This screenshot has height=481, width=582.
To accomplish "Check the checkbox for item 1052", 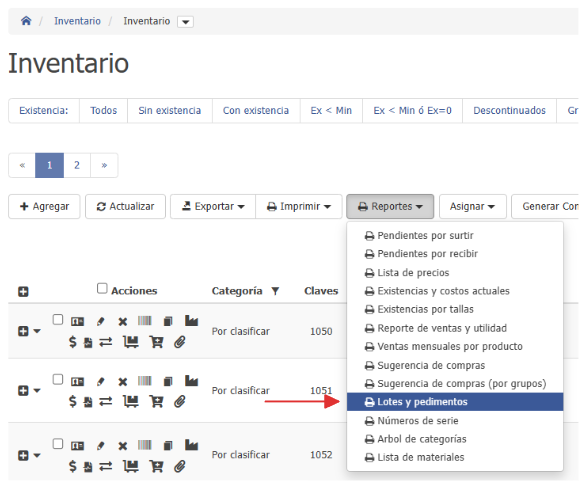I will coord(58,444).
